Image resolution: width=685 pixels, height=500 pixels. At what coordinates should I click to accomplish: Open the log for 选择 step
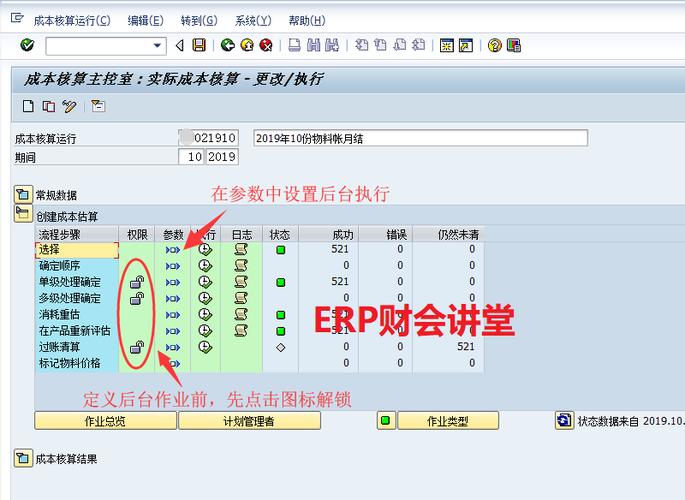point(241,250)
